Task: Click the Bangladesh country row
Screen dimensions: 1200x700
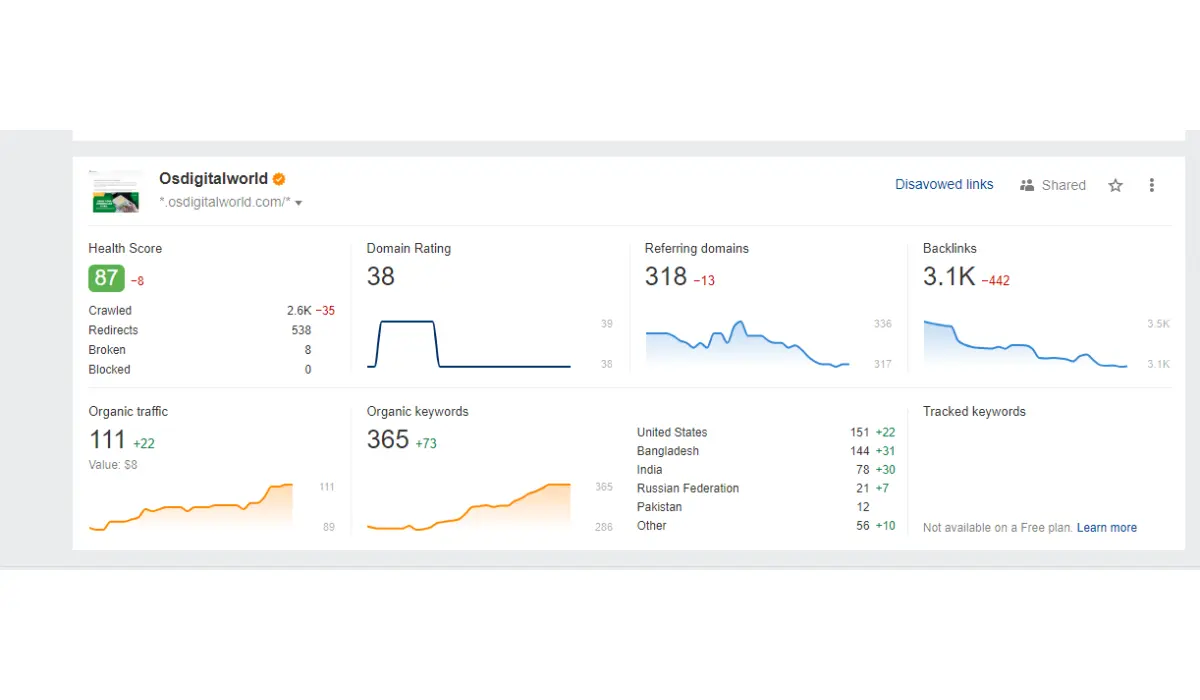Action: [766, 451]
